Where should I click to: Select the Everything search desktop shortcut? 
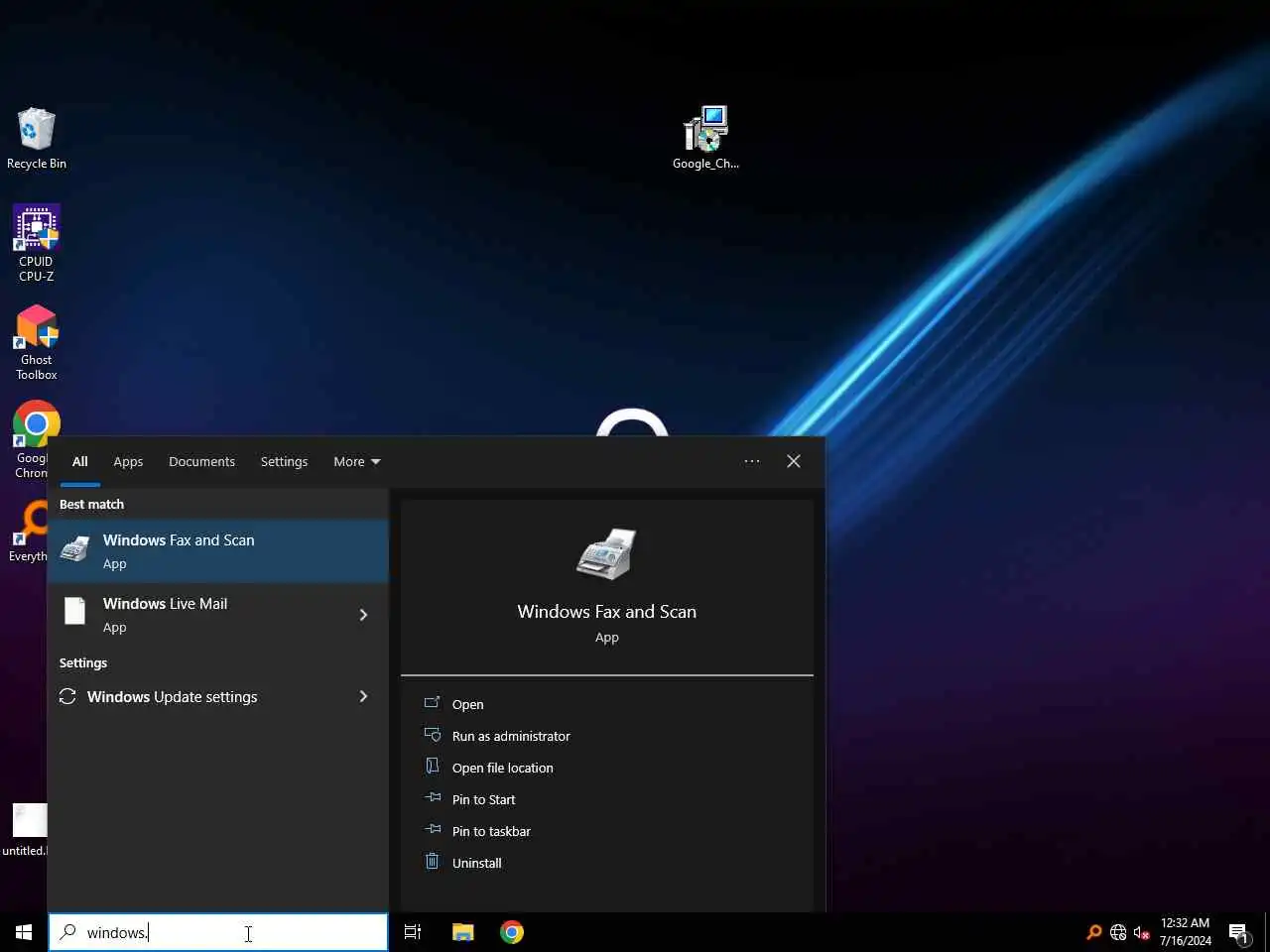click(29, 532)
